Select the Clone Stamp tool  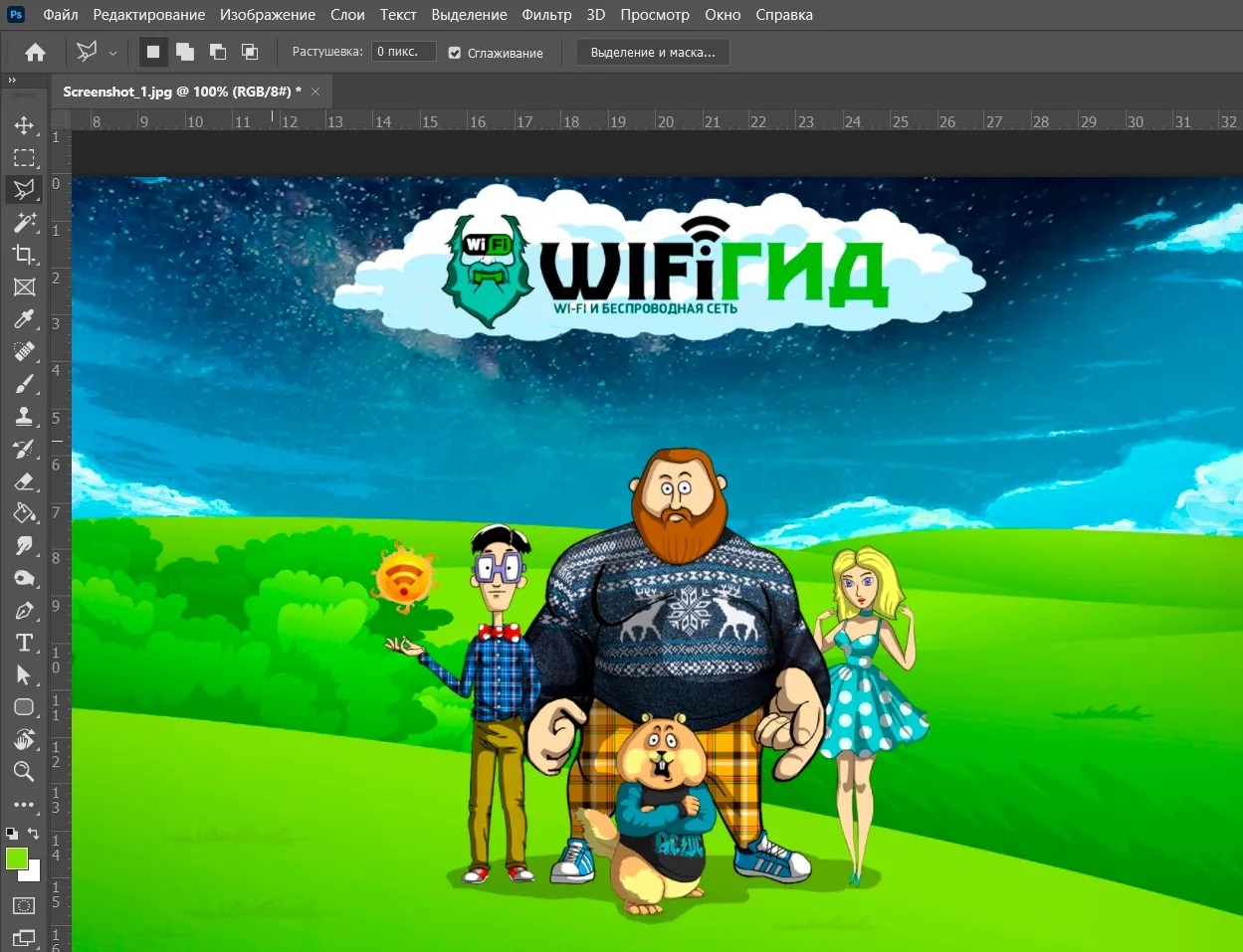24,416
